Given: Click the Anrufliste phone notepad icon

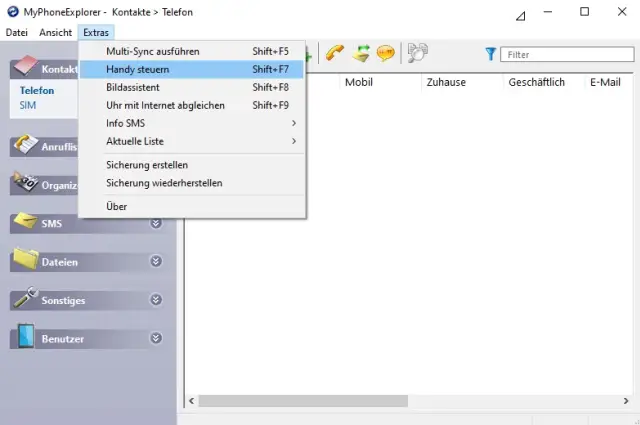Looking at the screenshot, I should coord(25,144).
